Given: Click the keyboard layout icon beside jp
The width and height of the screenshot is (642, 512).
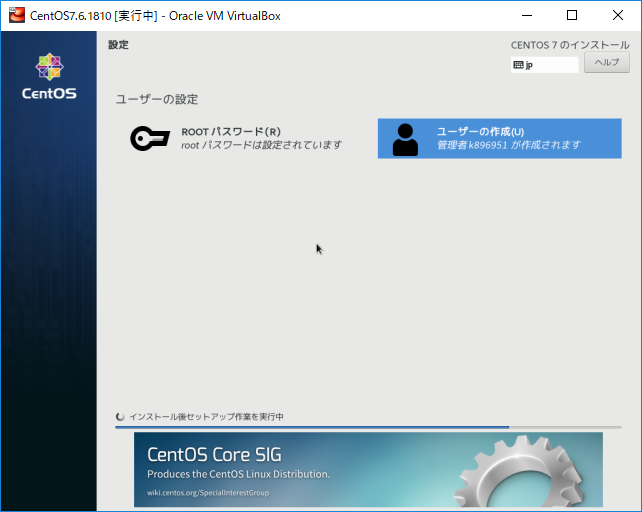Looking at the screenshot, I should [518, 65].
